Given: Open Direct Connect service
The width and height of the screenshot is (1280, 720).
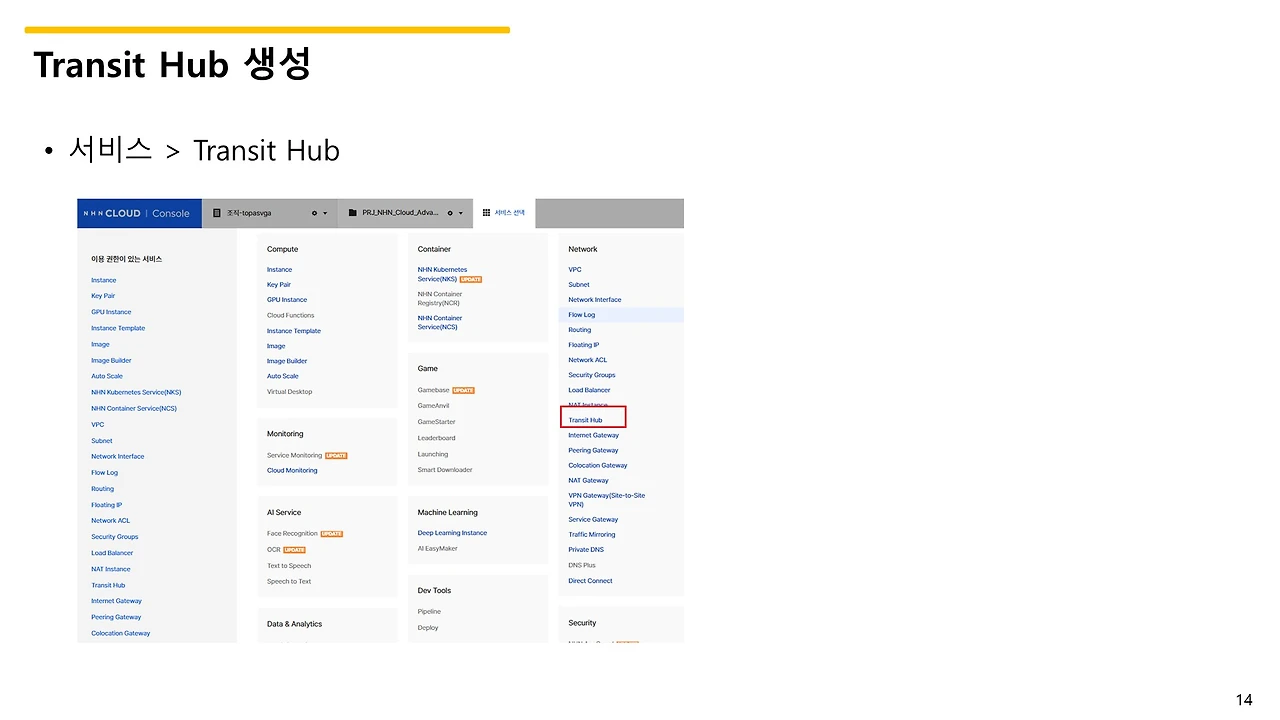Looking at the screenshot, I should [591, 581].
